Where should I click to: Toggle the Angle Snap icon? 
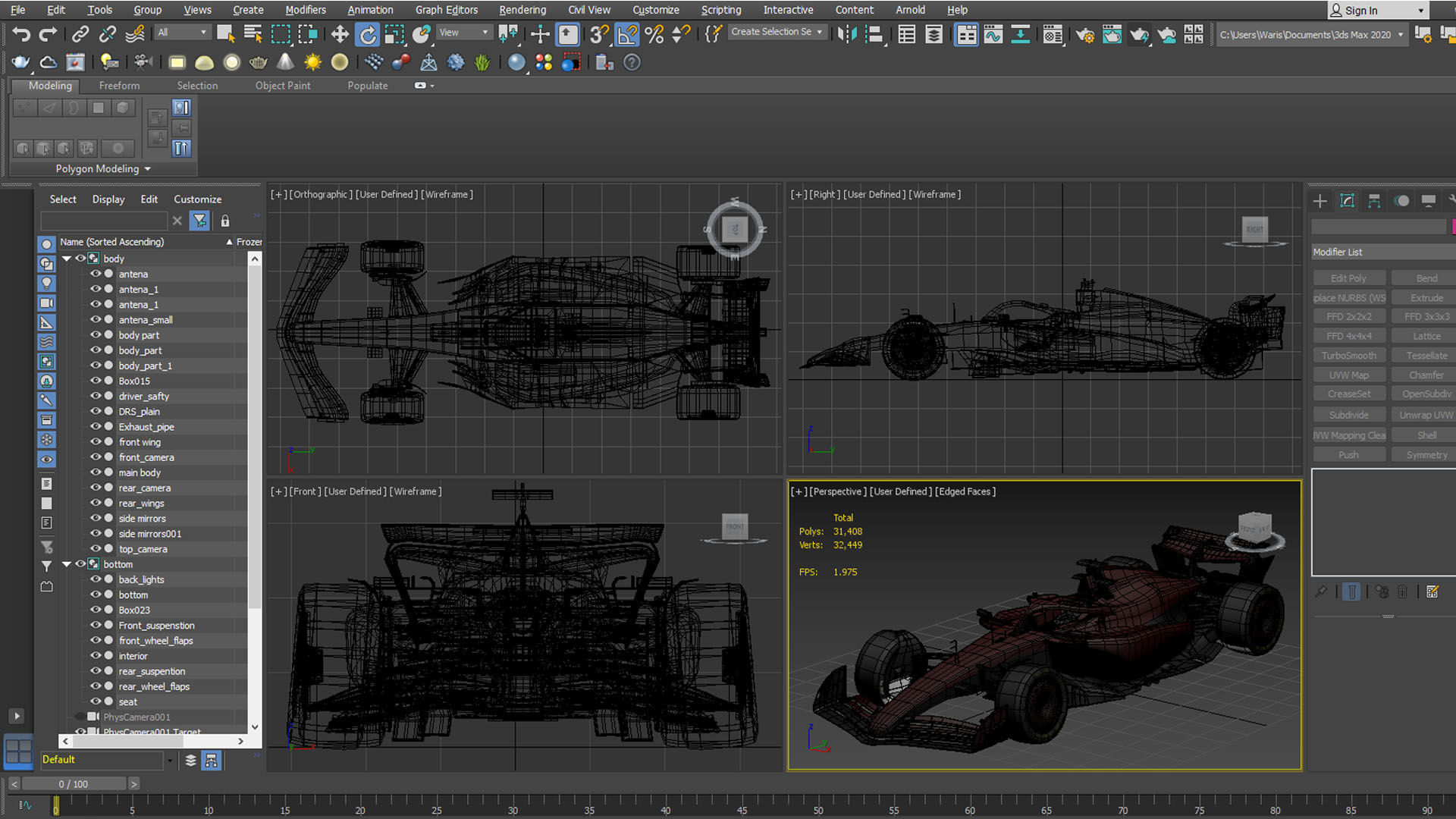coord(628,34)
